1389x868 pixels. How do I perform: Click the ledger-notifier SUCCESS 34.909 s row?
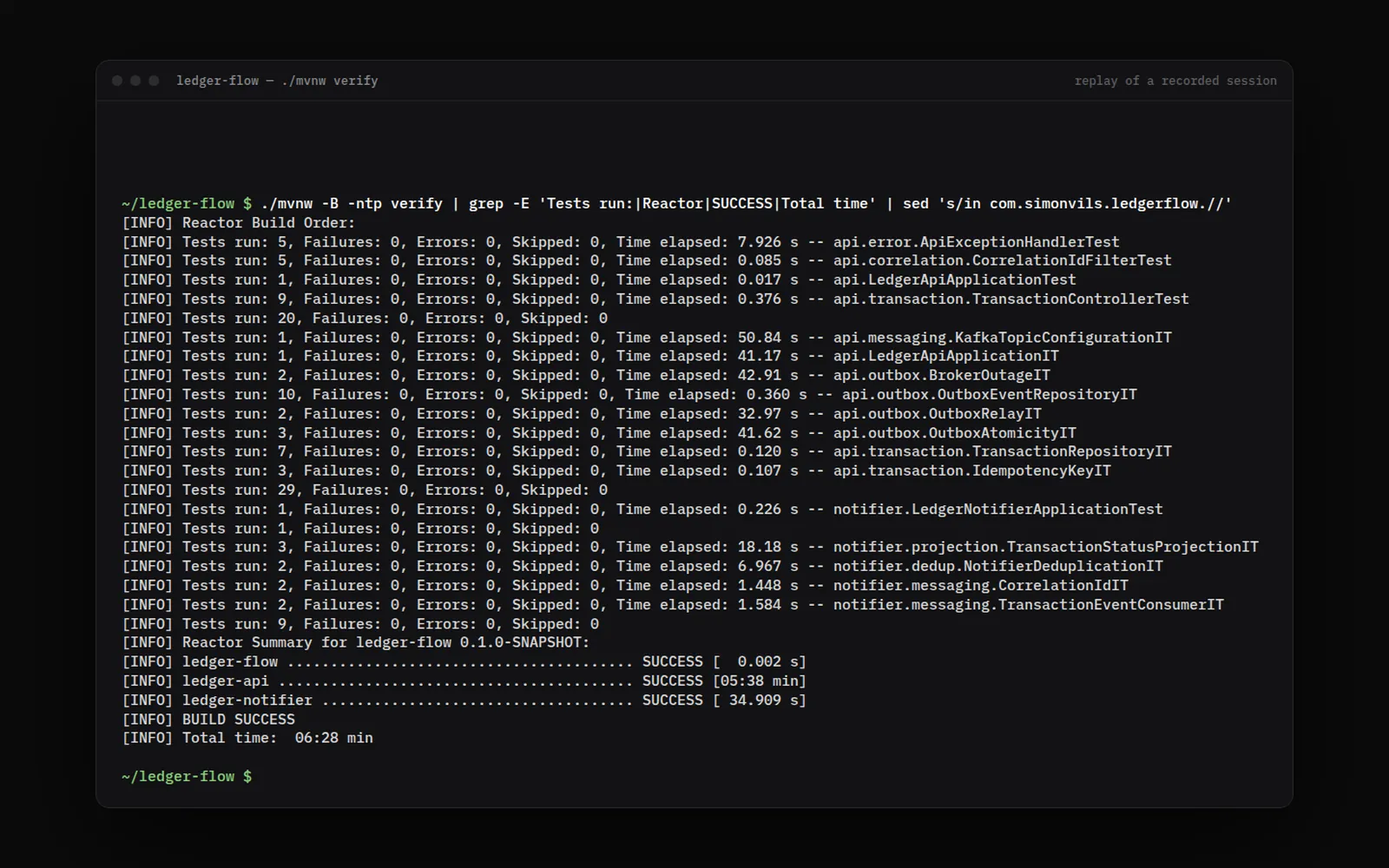464,700
